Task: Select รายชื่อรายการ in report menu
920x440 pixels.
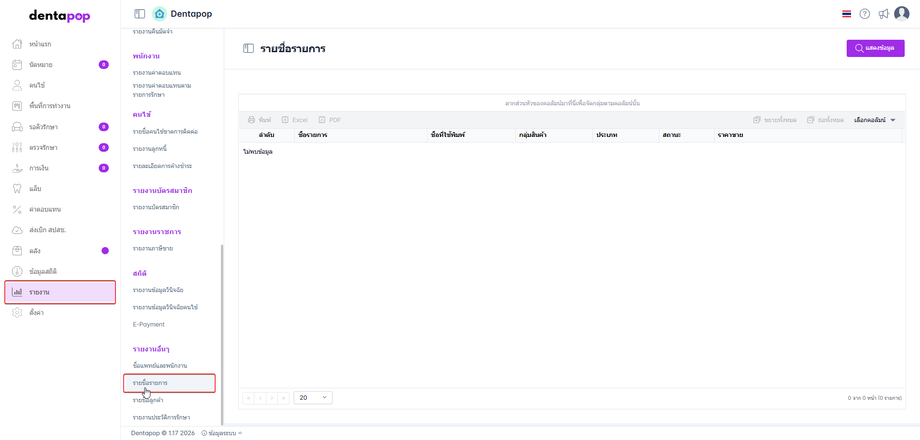Action: pos(170,383)
